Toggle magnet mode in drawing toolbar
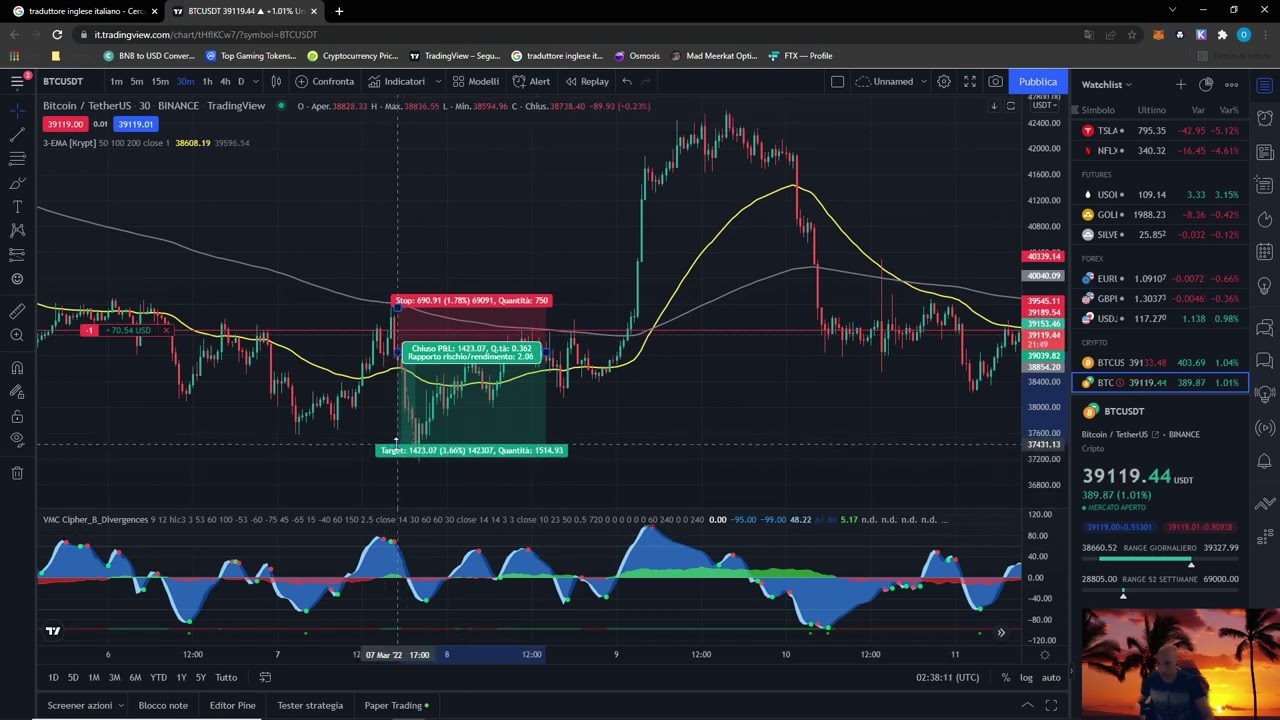Screen dimensions: 1280x720 (17, 367)
